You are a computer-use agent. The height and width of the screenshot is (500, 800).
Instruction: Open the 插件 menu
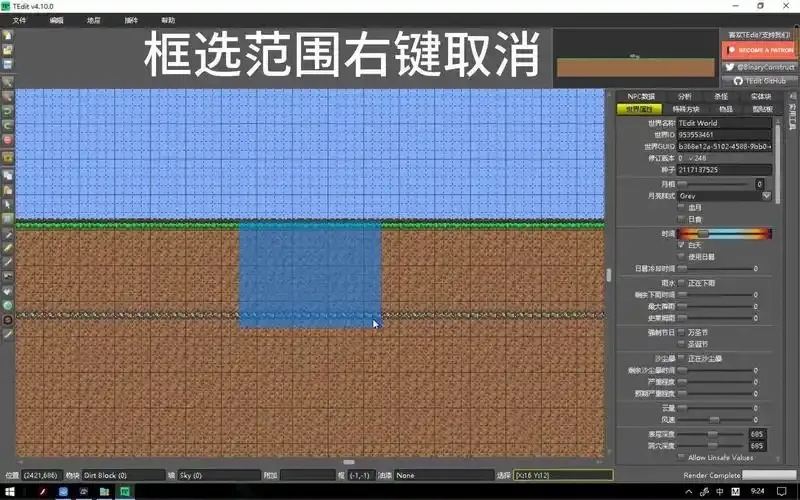(x=131, y=20)
